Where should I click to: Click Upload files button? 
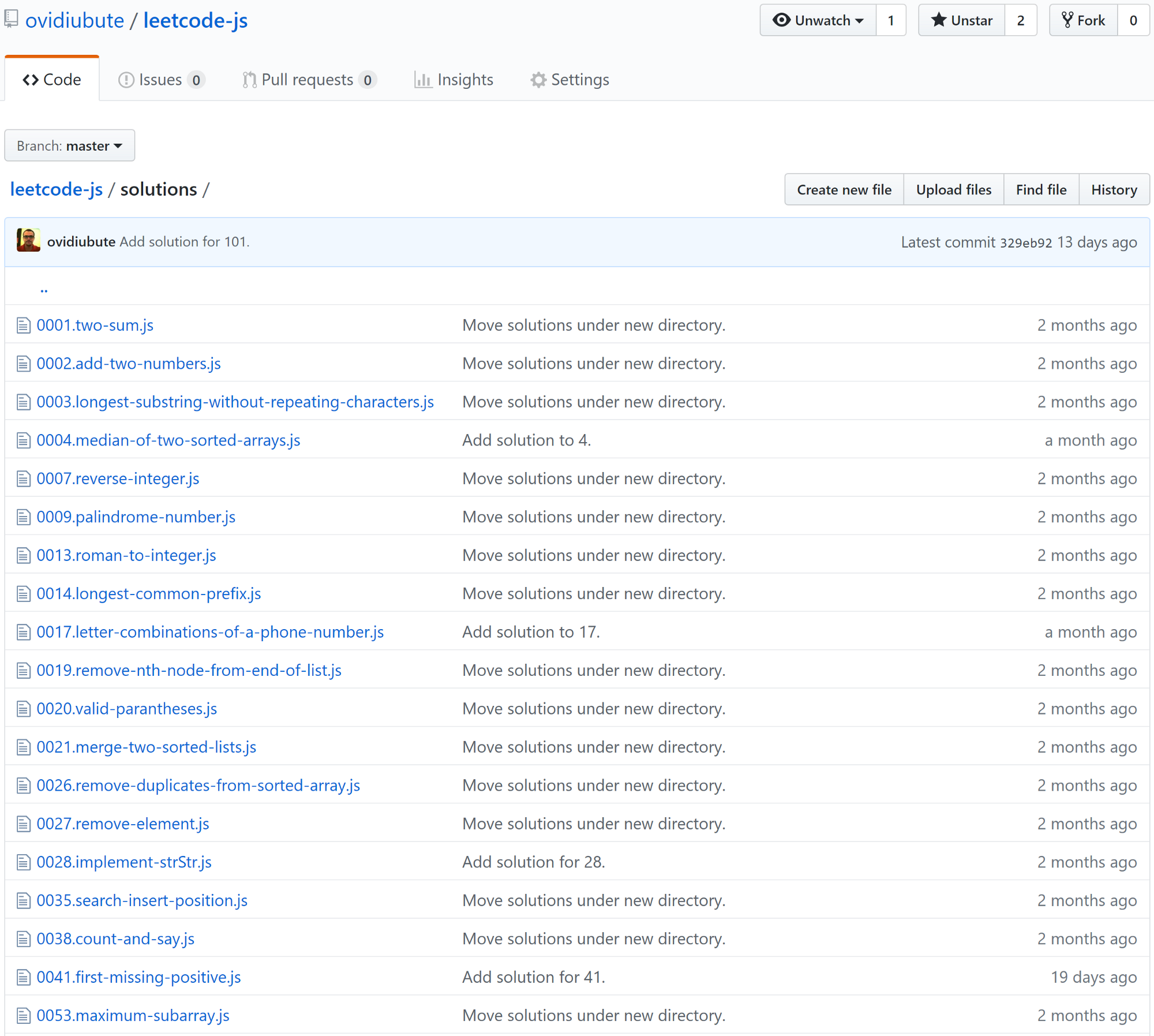pos(954,189)
